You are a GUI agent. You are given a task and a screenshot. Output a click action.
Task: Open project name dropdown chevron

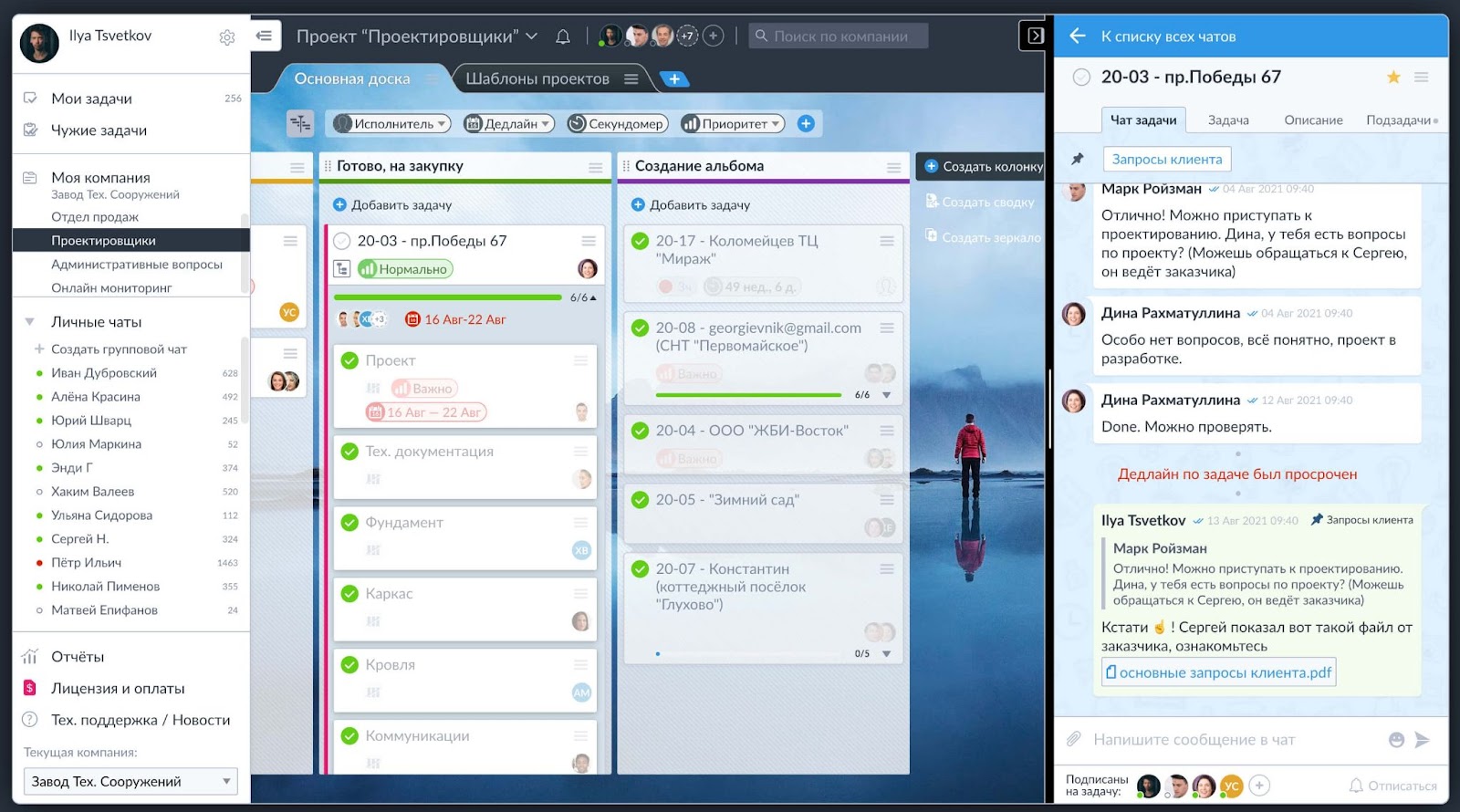coord(531,36)
